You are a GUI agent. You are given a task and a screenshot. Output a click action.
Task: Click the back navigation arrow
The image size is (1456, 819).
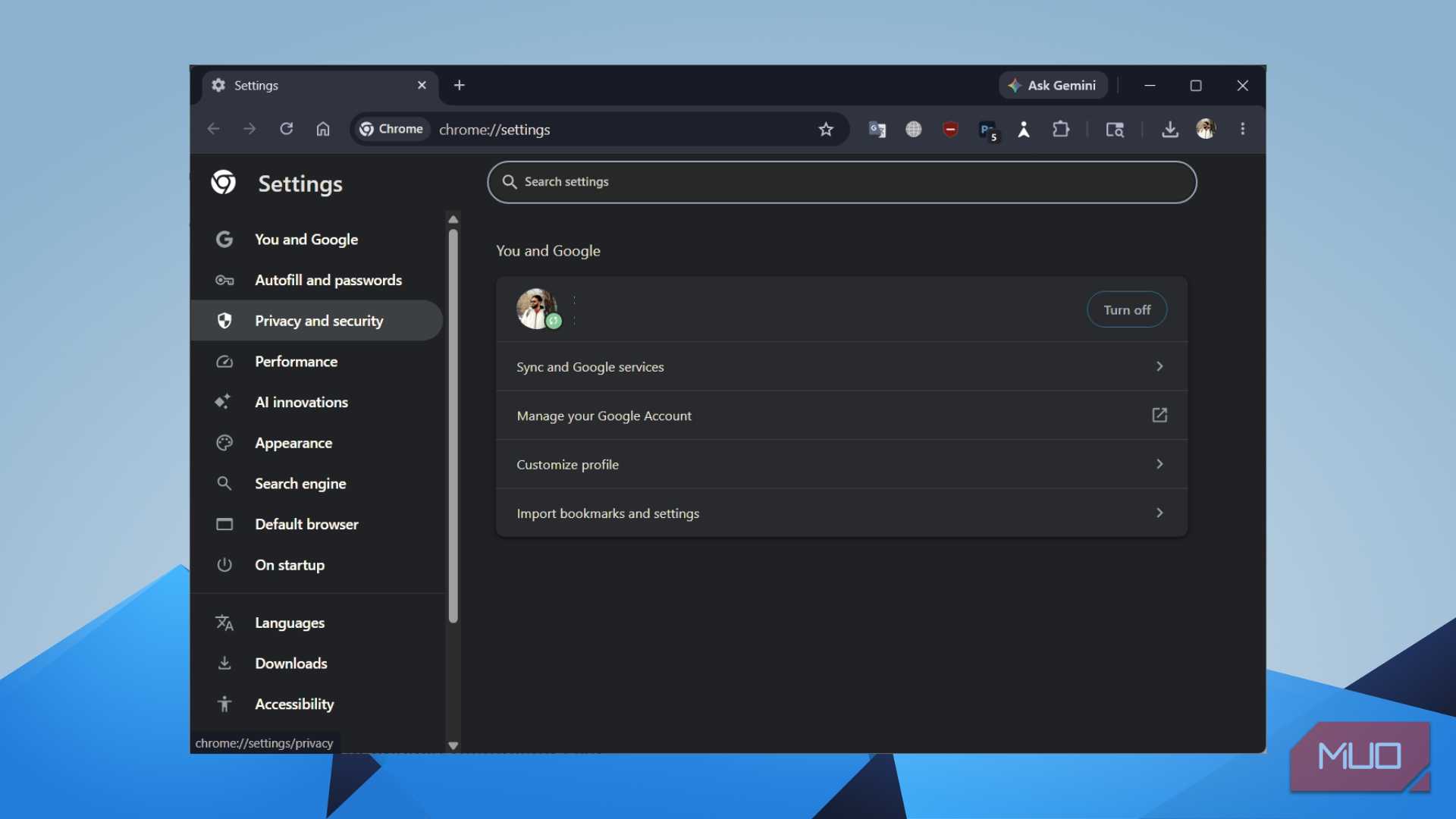(x=213, y=129)
